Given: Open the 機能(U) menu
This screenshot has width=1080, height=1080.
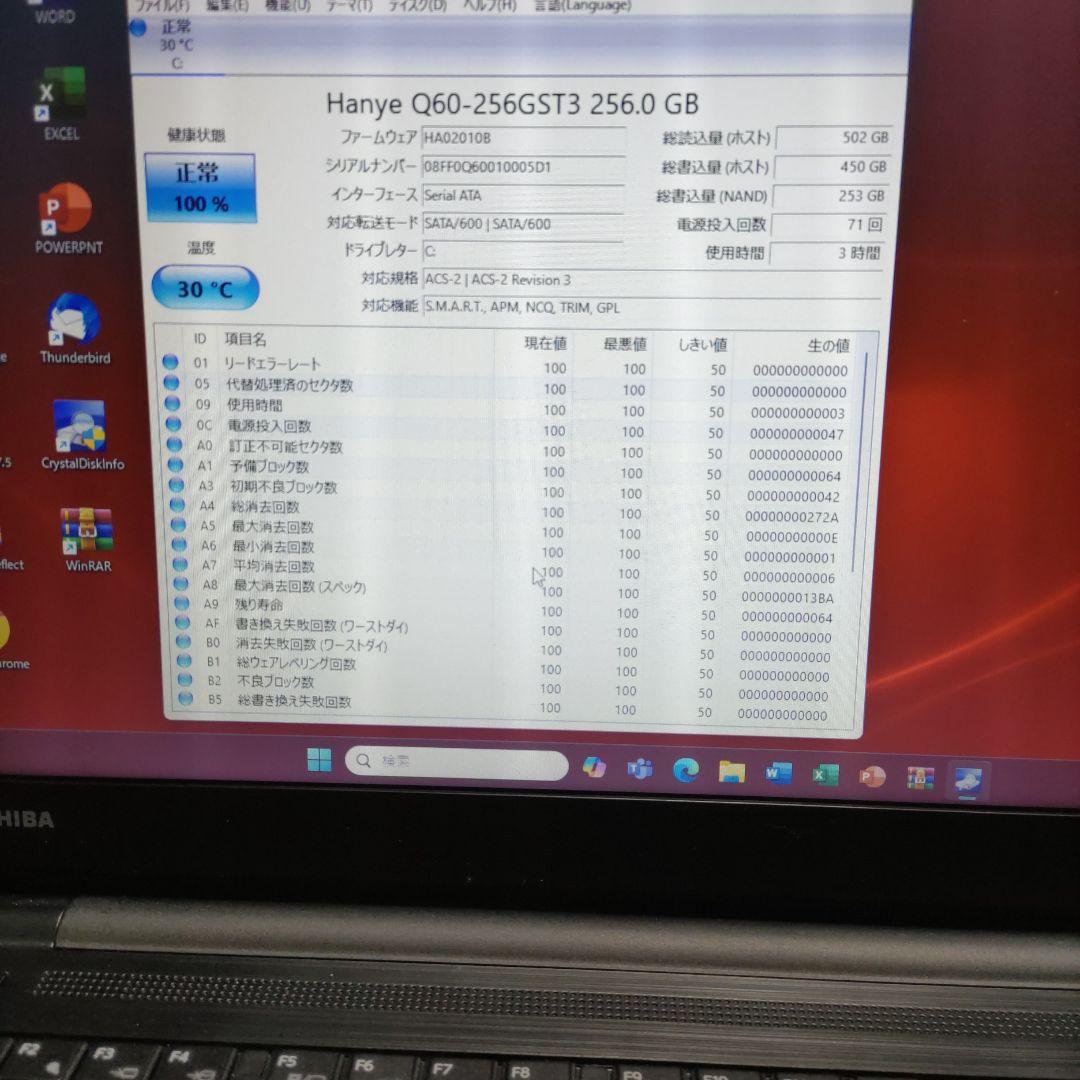Looking at the screenshot, I should 287,5.
